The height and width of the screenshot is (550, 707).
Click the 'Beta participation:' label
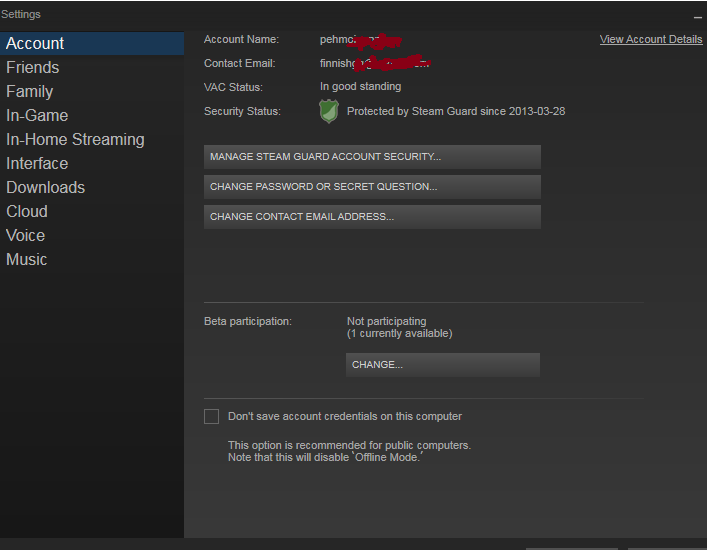(248, 321)
